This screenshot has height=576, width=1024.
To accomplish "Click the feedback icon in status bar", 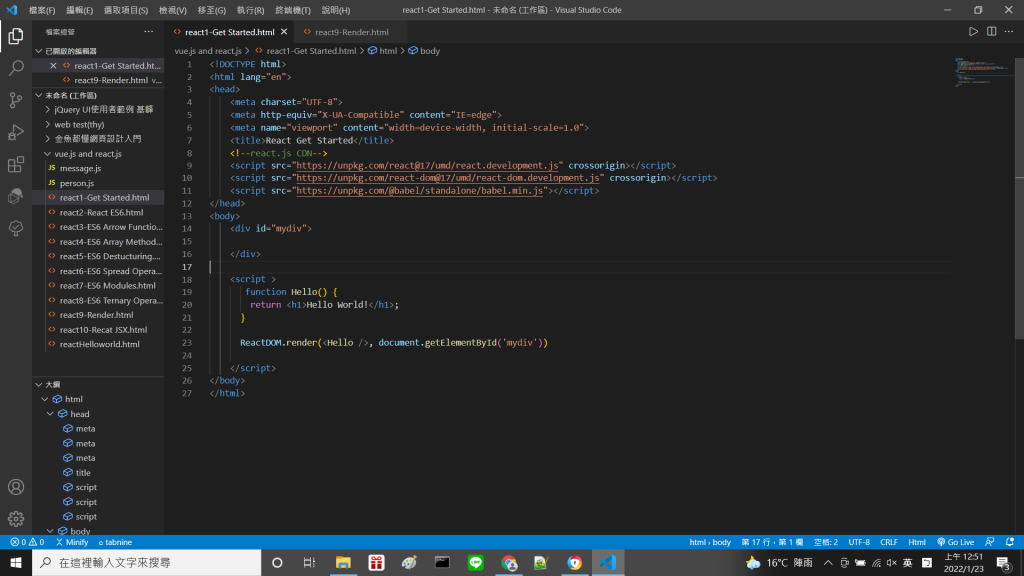I will coord(990,542).
